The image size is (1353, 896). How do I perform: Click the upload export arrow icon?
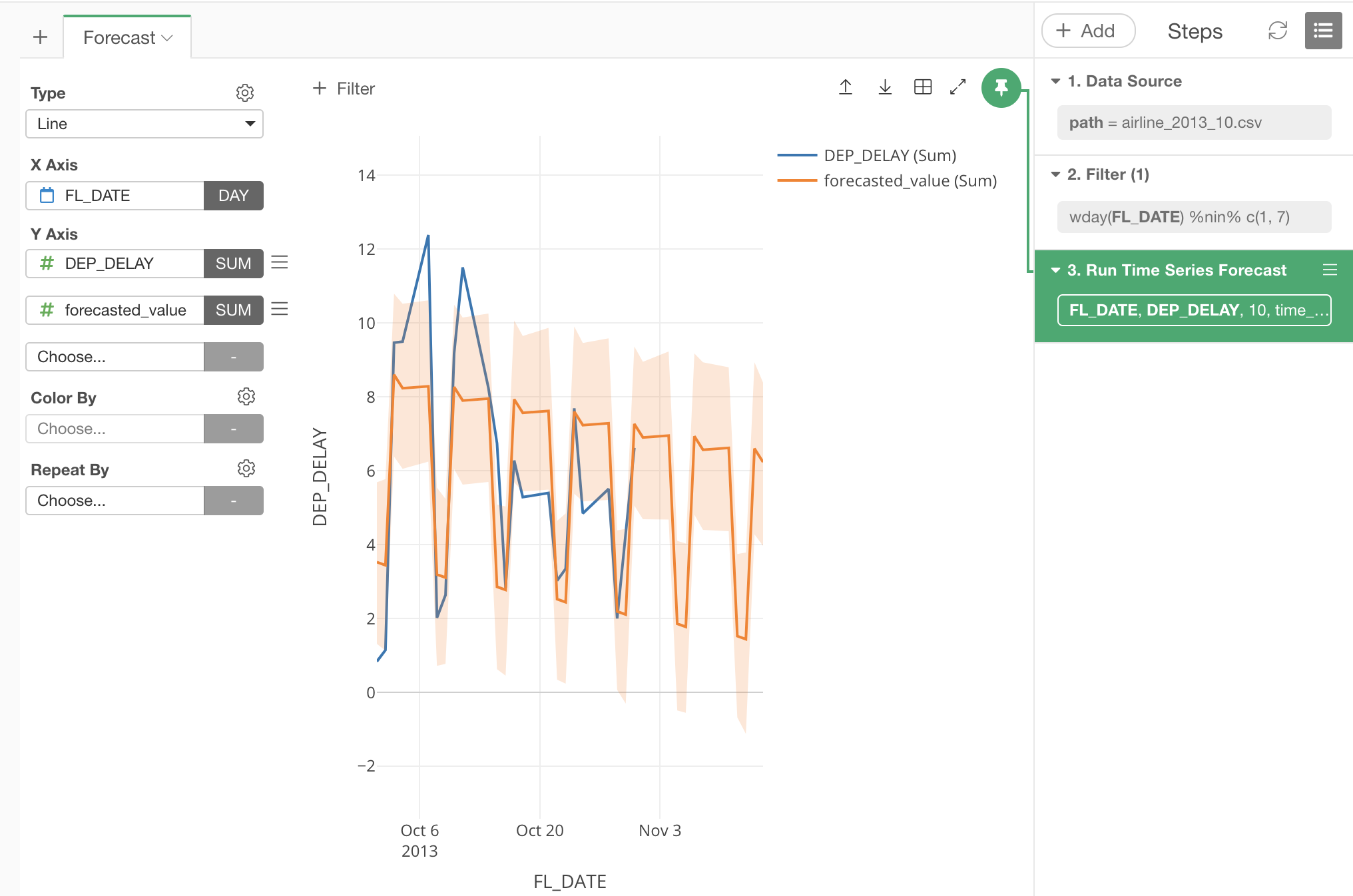click(x=846, y=87)
